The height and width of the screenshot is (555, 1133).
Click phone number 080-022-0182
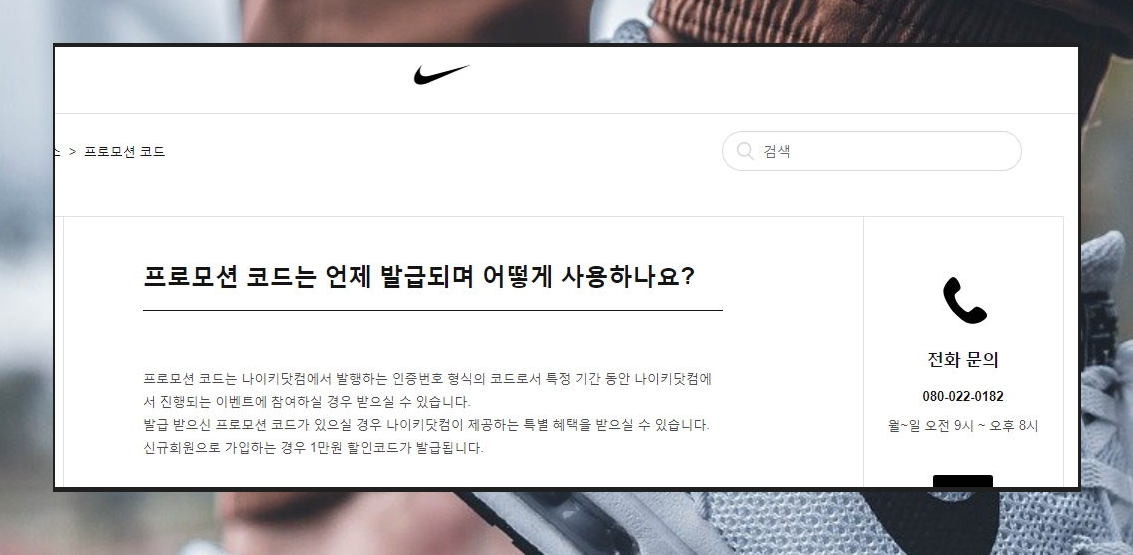tap(962, 396)
